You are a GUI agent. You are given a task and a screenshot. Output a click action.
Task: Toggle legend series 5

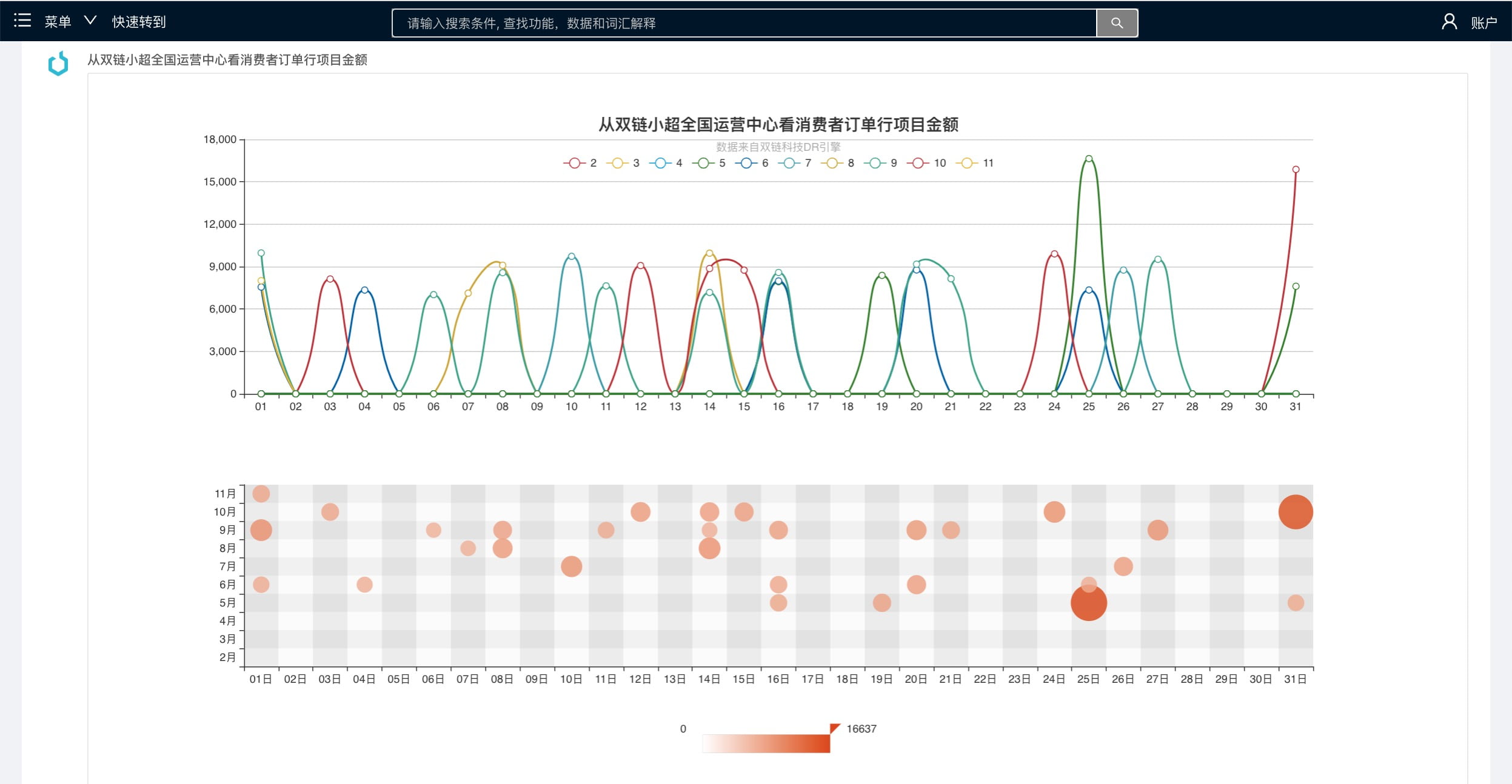point(709,163)
